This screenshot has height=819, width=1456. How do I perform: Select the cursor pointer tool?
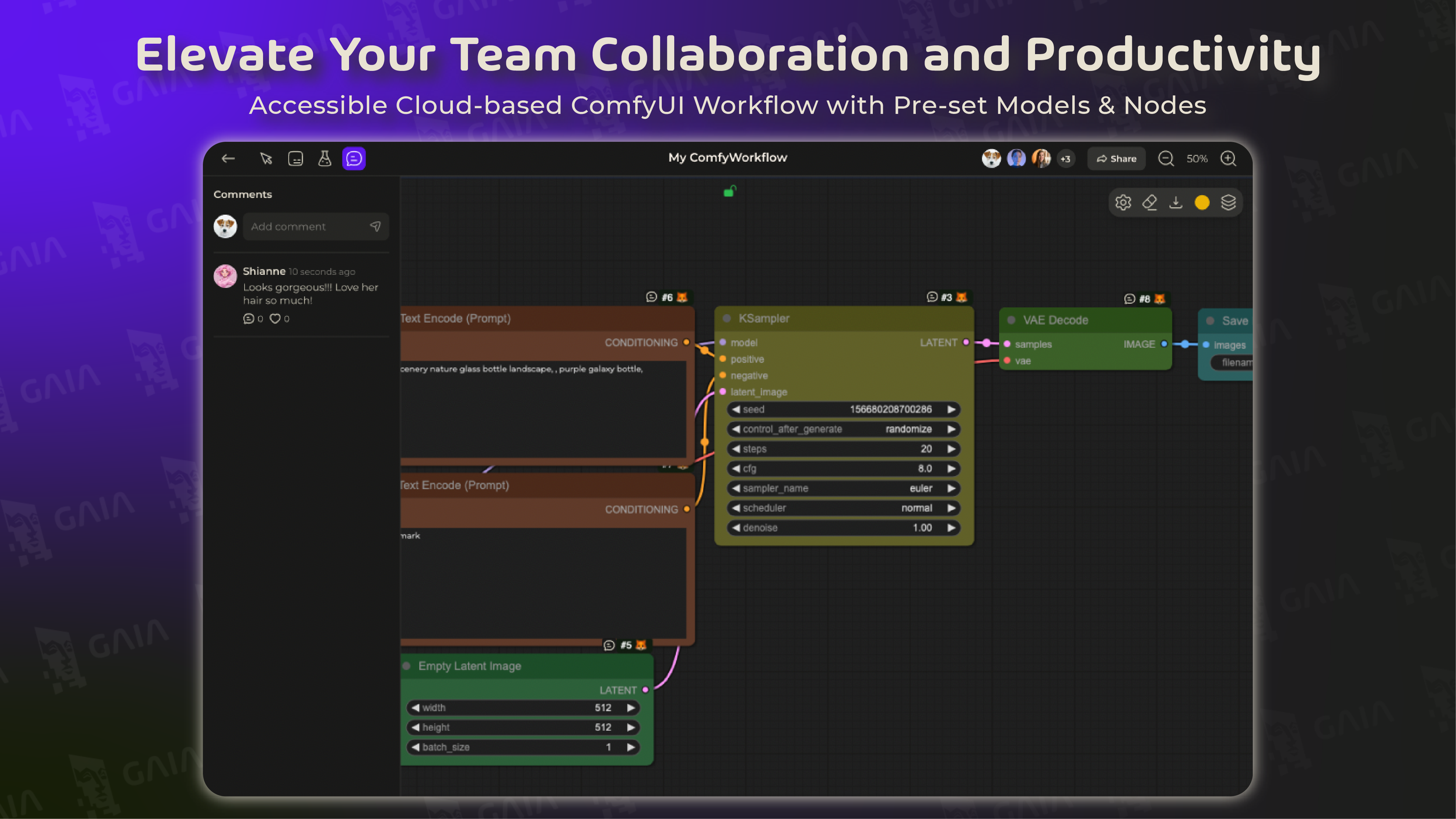266,159
